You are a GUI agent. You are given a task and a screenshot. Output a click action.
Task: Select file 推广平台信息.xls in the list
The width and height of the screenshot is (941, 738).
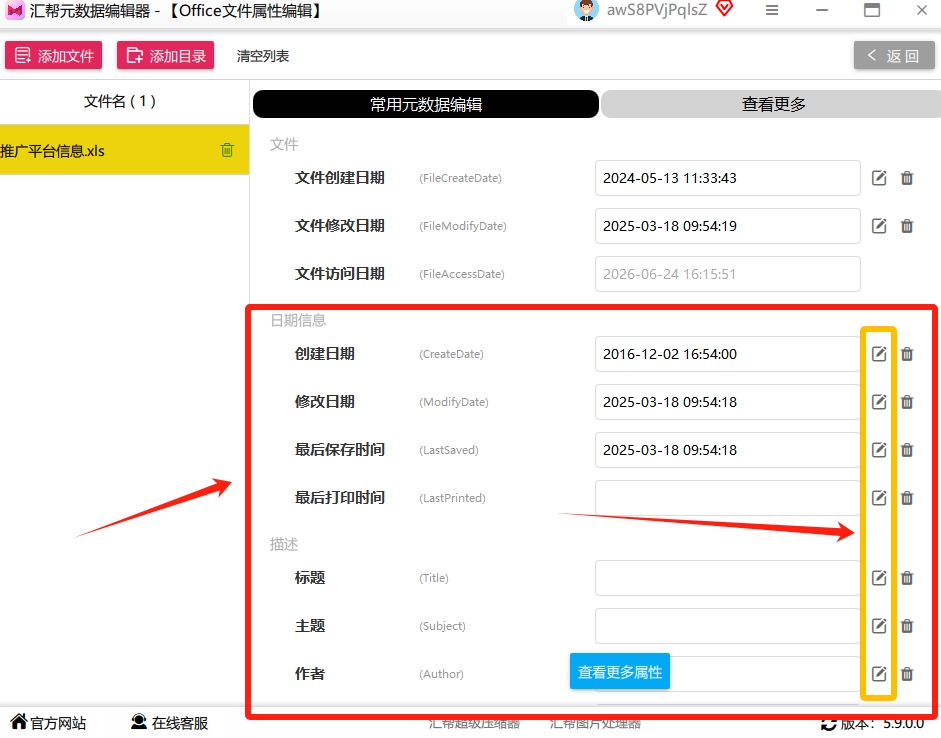124,150
